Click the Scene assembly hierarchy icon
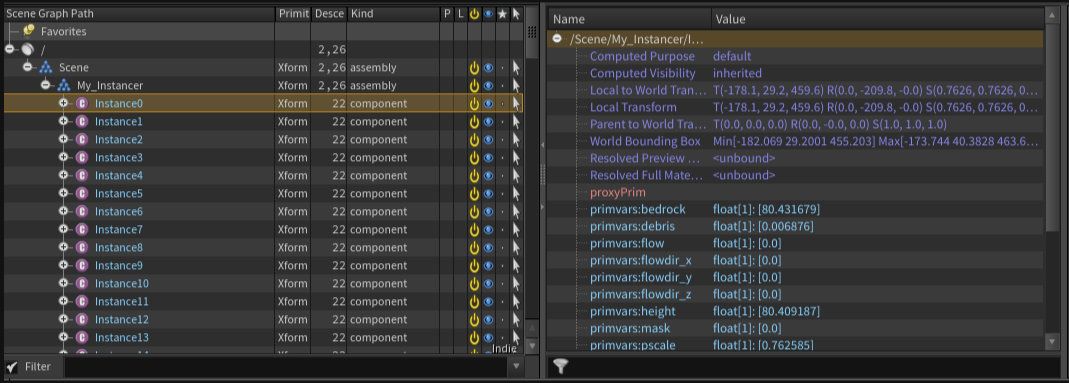This screenshot has height=383, width=1069. (45, 67)
